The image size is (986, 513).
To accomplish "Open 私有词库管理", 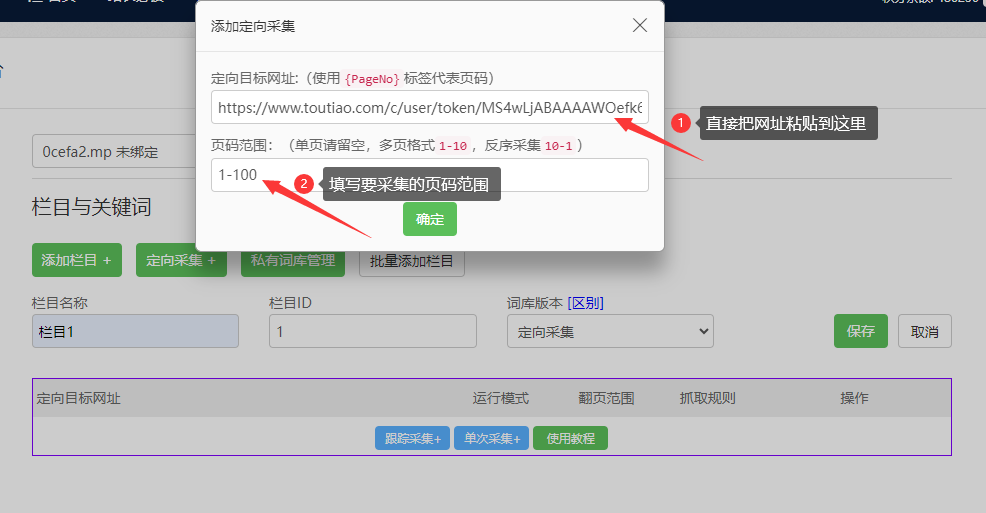I will [293, 262].
